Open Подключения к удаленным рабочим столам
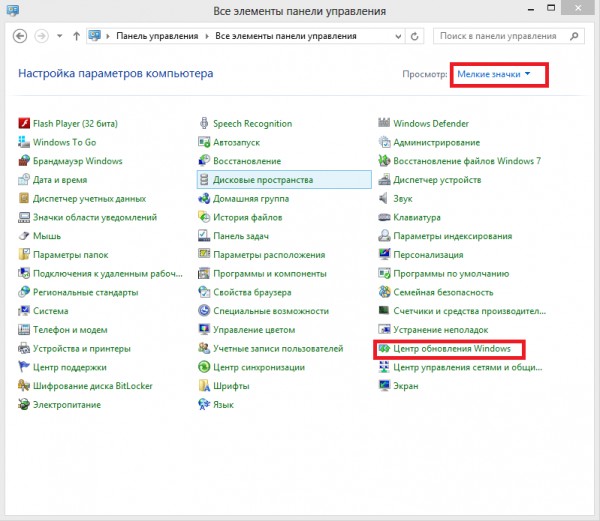The image size is (600, 521). (x=100, y=274)
